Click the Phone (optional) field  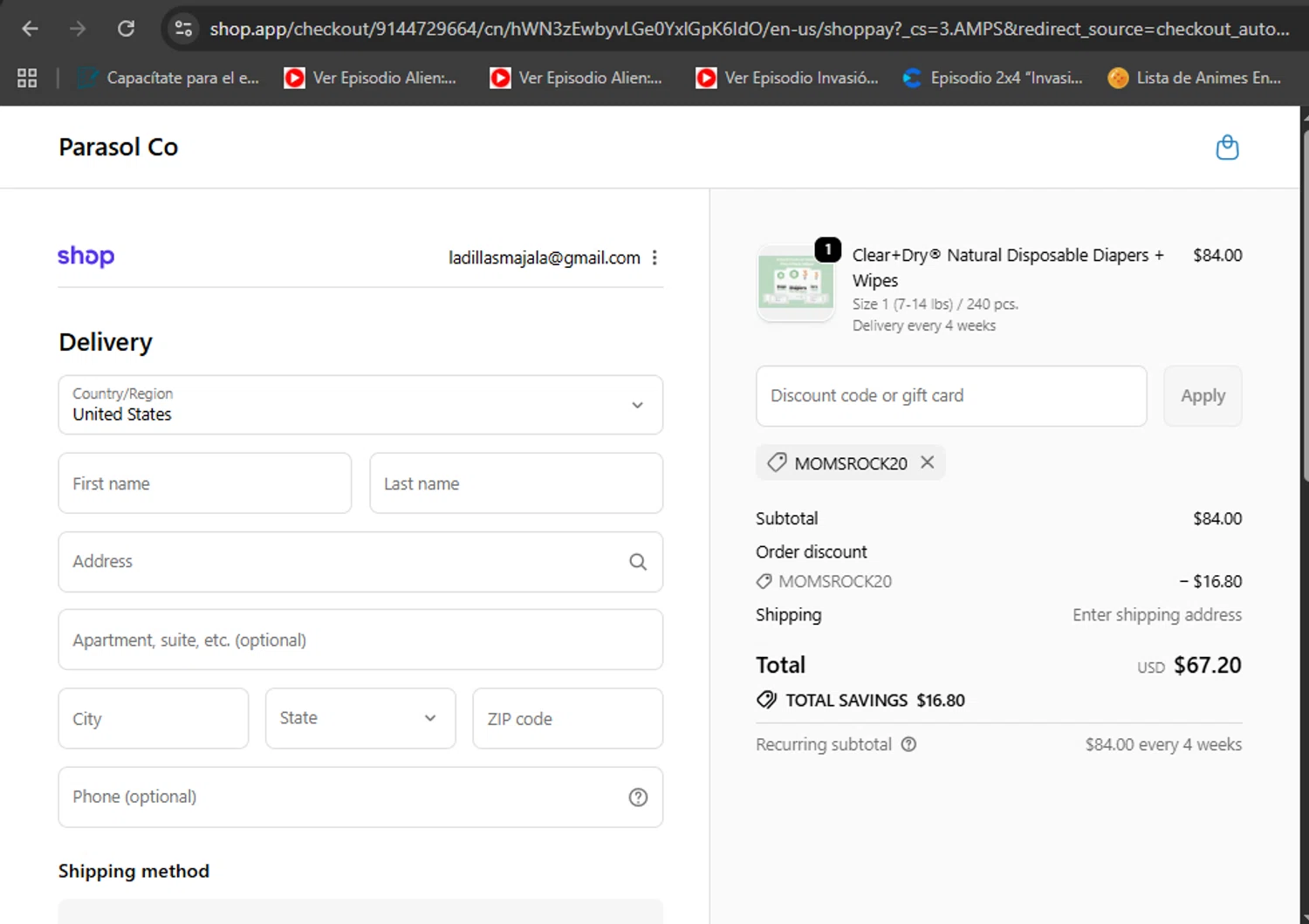(x=360, y=797)
